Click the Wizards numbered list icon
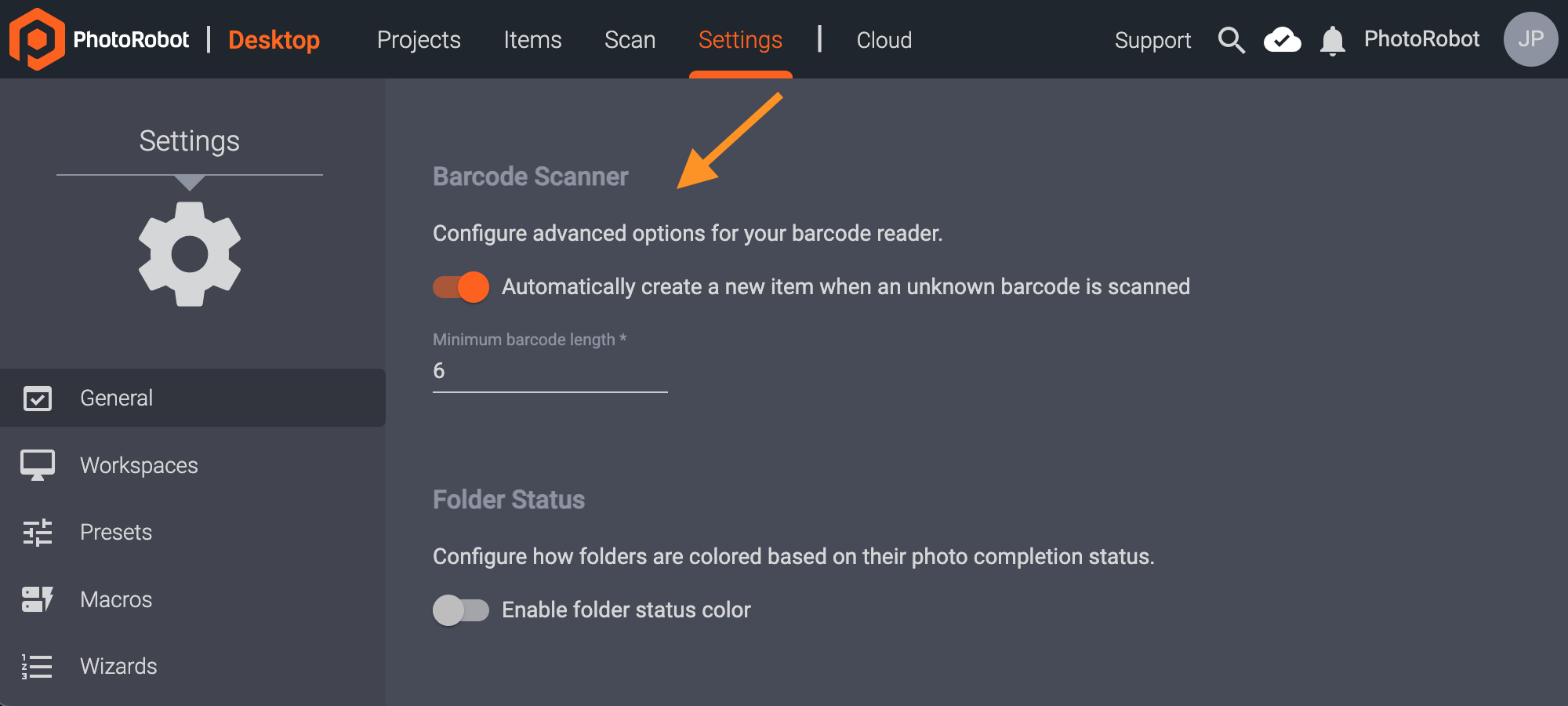1568x706 pixels. (38, 667)
